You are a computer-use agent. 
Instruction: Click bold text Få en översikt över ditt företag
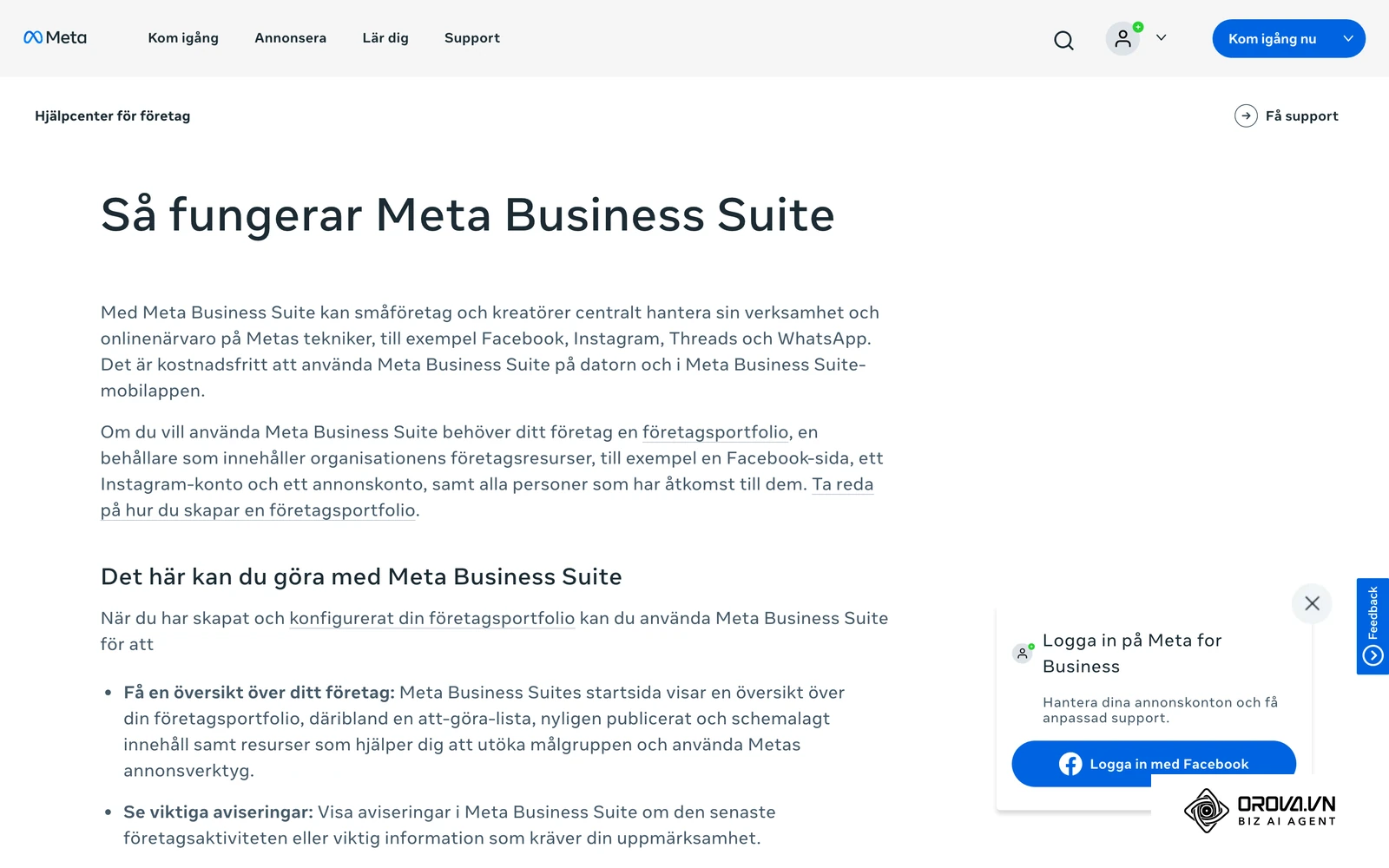click(x=259, y=693)
